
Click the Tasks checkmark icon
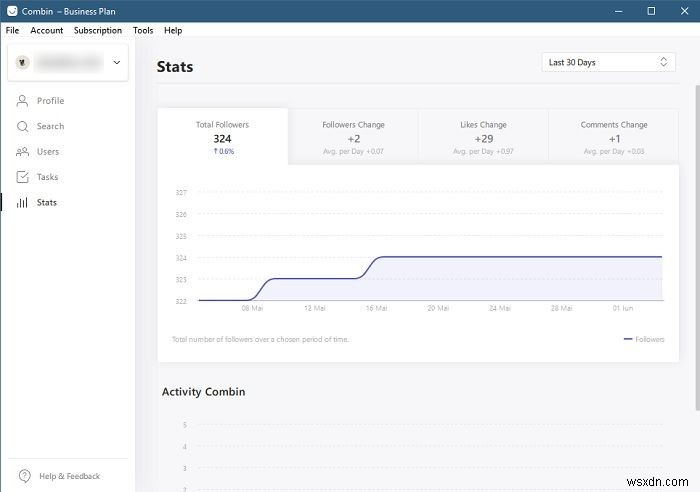22,177
